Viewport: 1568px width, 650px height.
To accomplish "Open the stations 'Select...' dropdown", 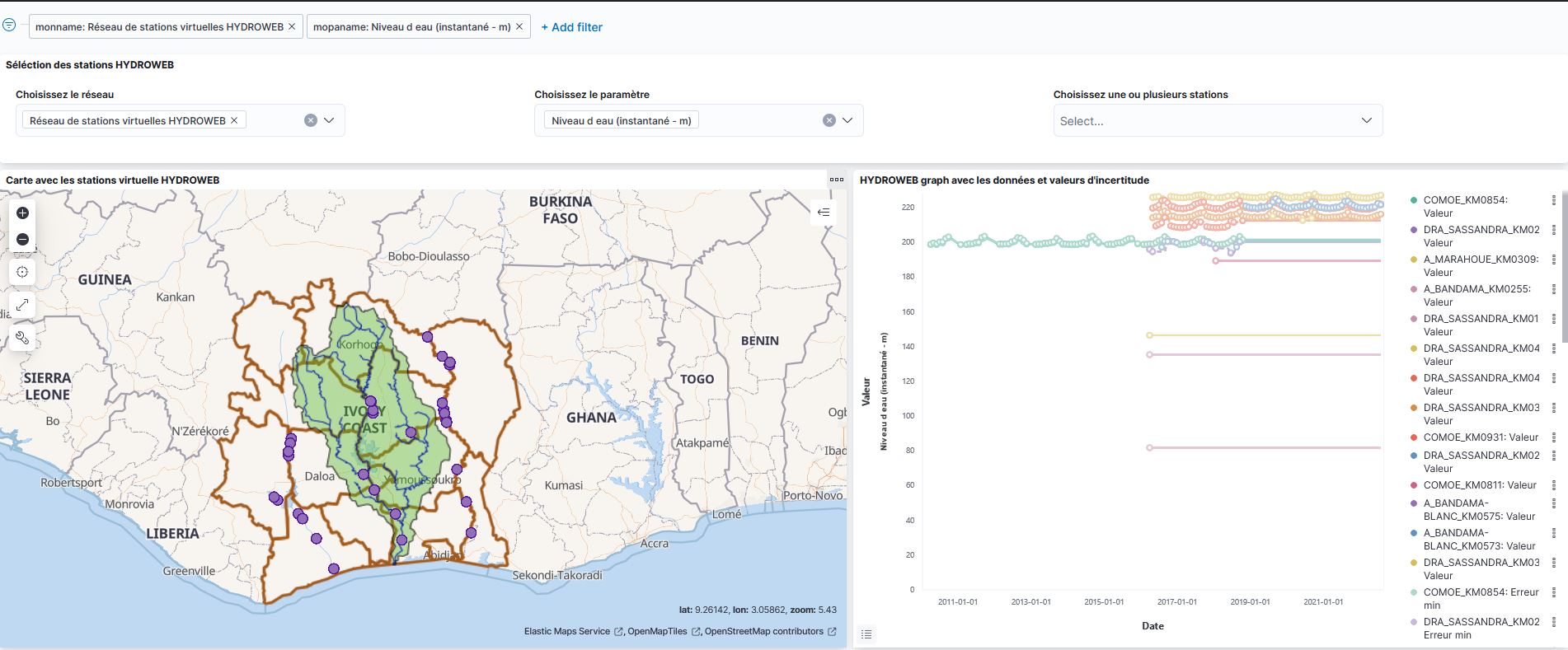I will pos(1217,121).
